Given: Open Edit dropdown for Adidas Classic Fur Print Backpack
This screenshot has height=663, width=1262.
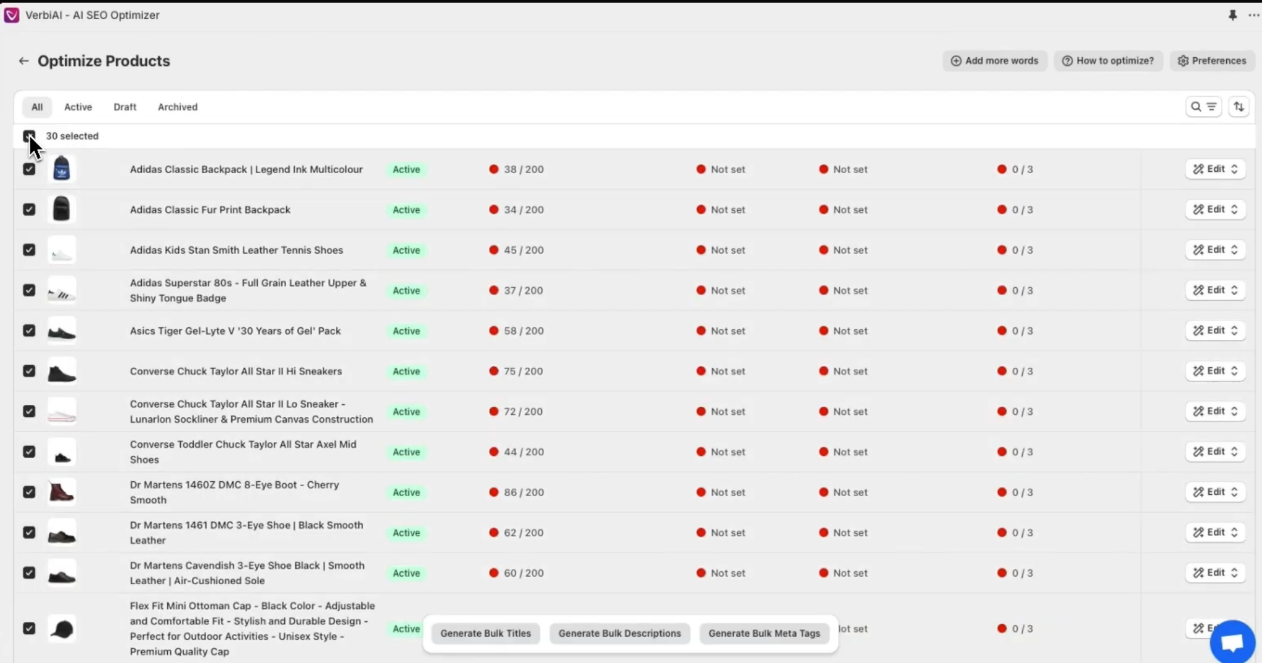Looking at the screenshot, I should 1215,209.
